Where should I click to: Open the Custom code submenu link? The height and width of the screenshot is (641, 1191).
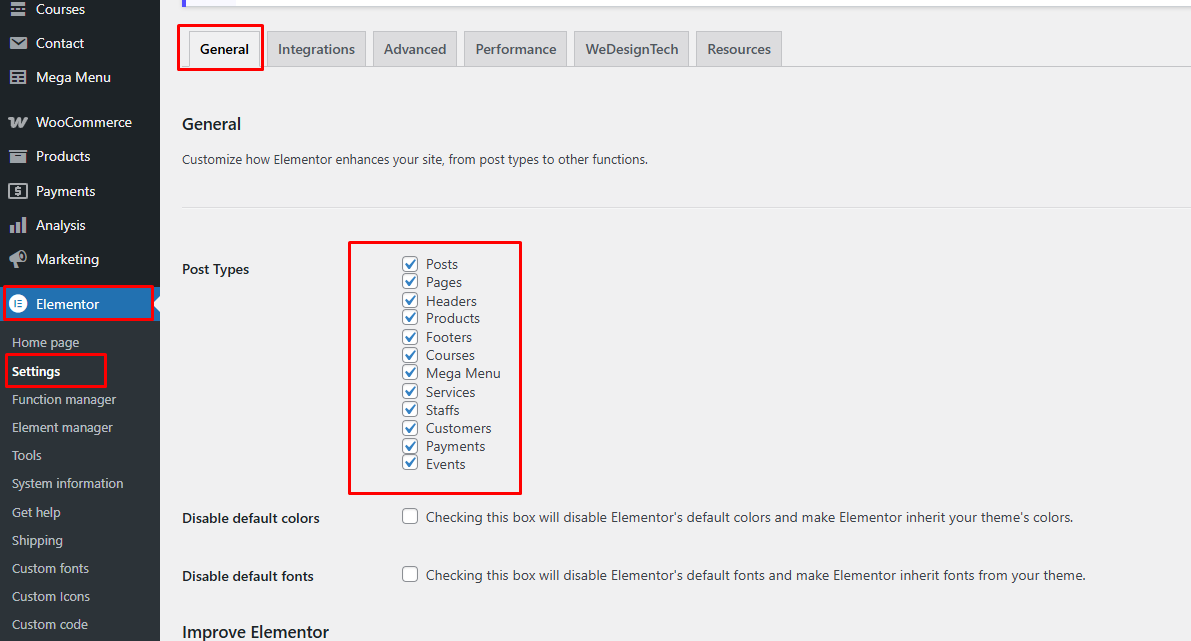[x=49, y=624]
